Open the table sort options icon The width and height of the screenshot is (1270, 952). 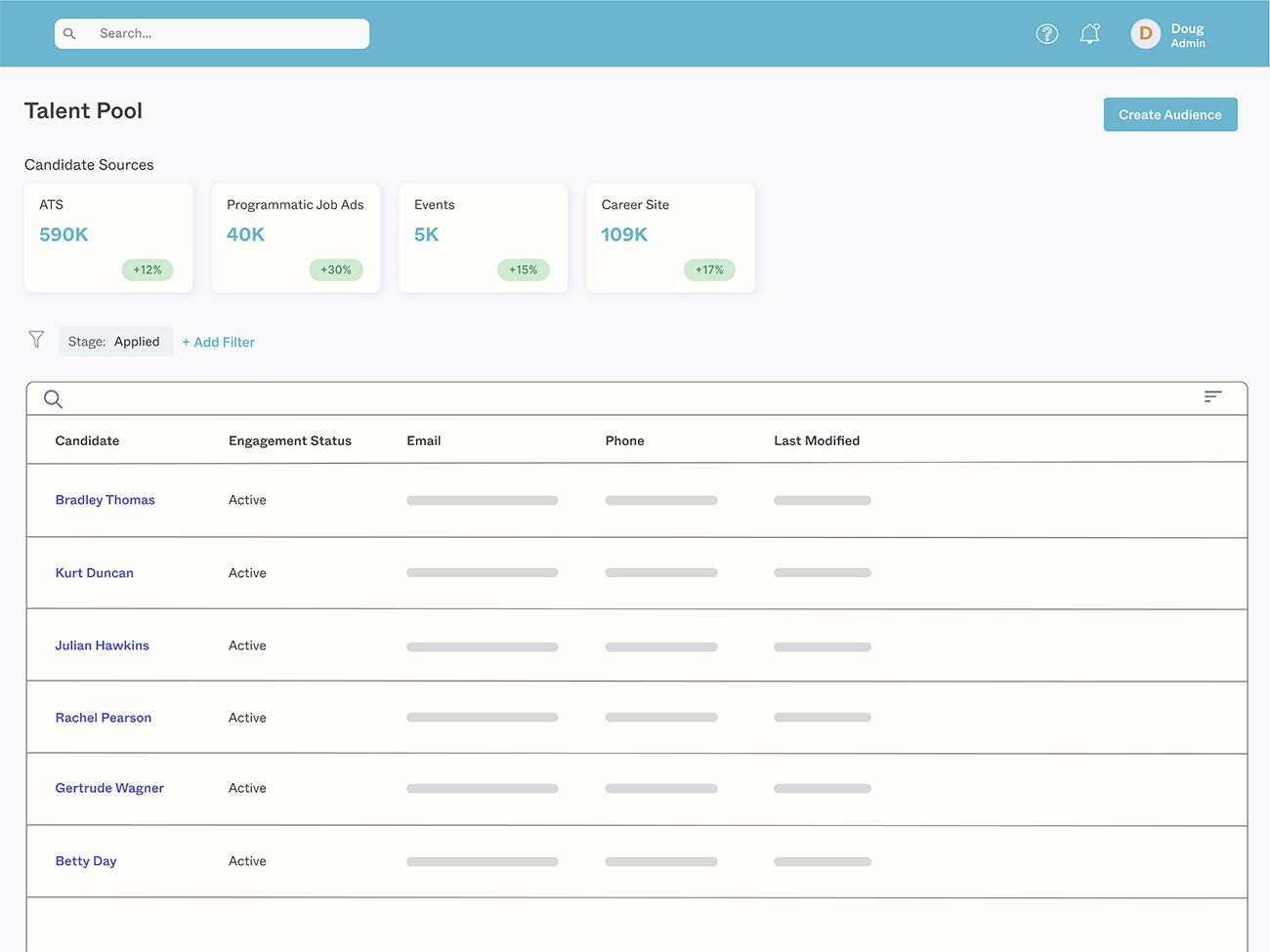[x=1212, y=396]
